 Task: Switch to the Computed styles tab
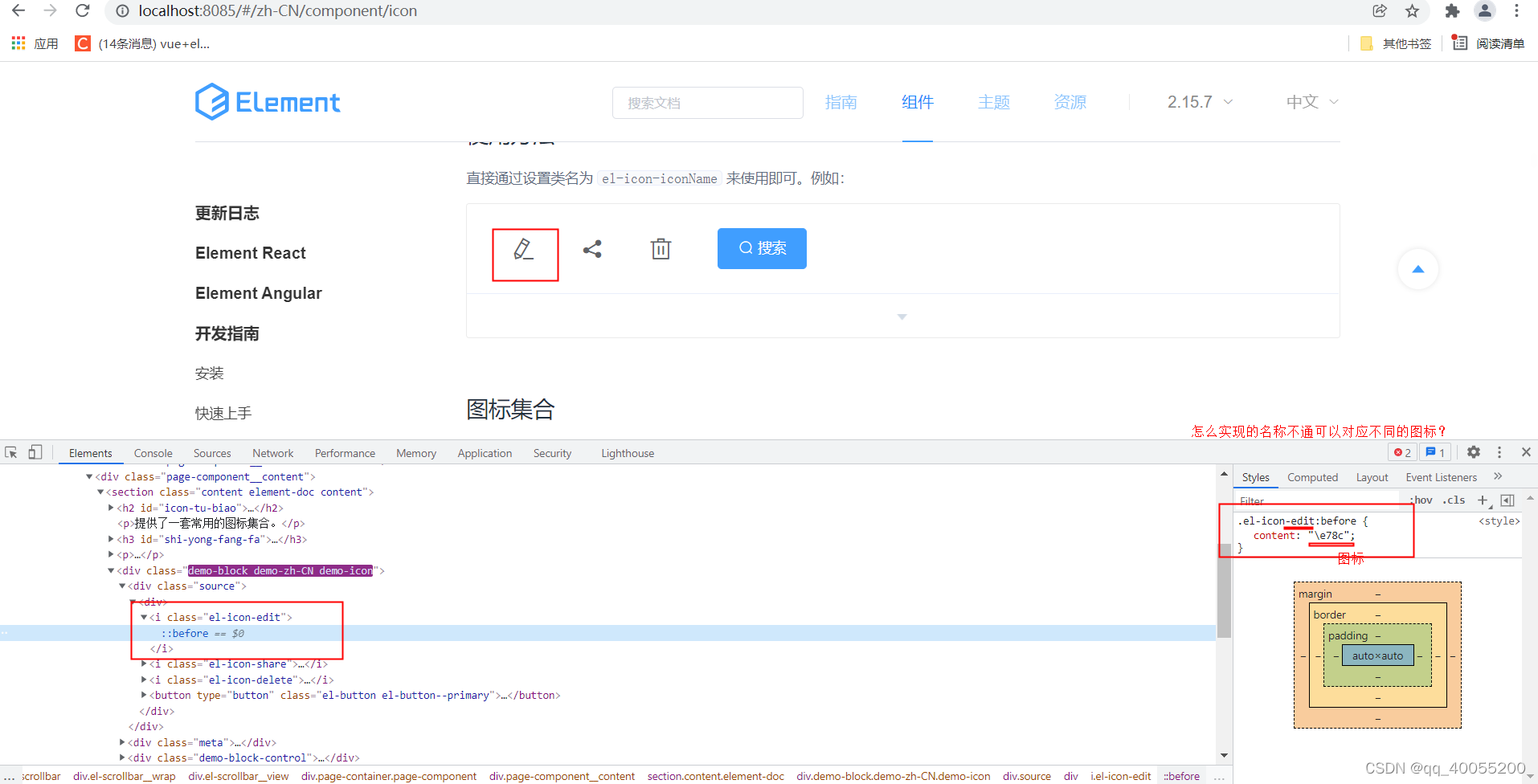pos(1312,476)
